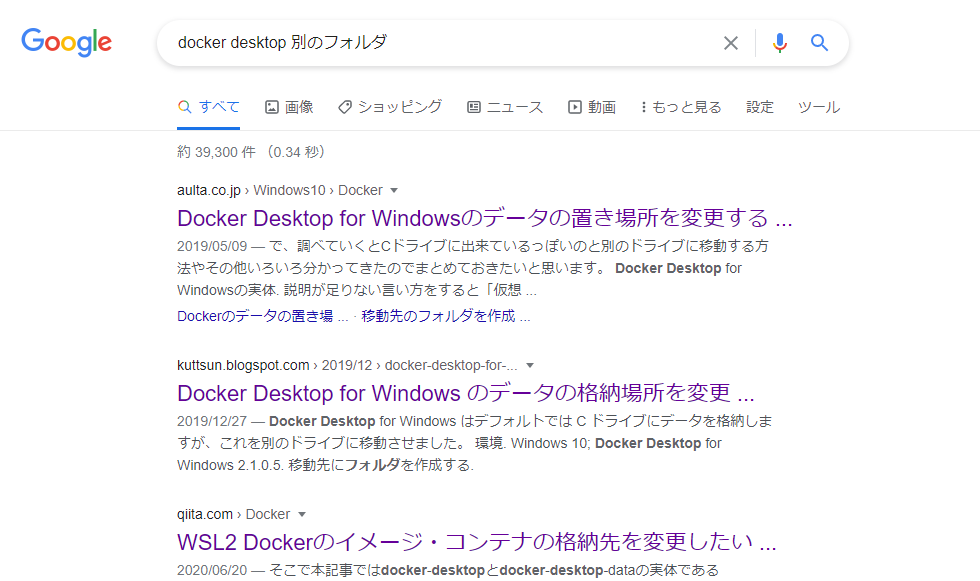Open result Docker Desktop for Windows のデータの格納場所を変更
The height and width of the screenshot is (581, 980).
pyautogui.click(x=466, y=393)
